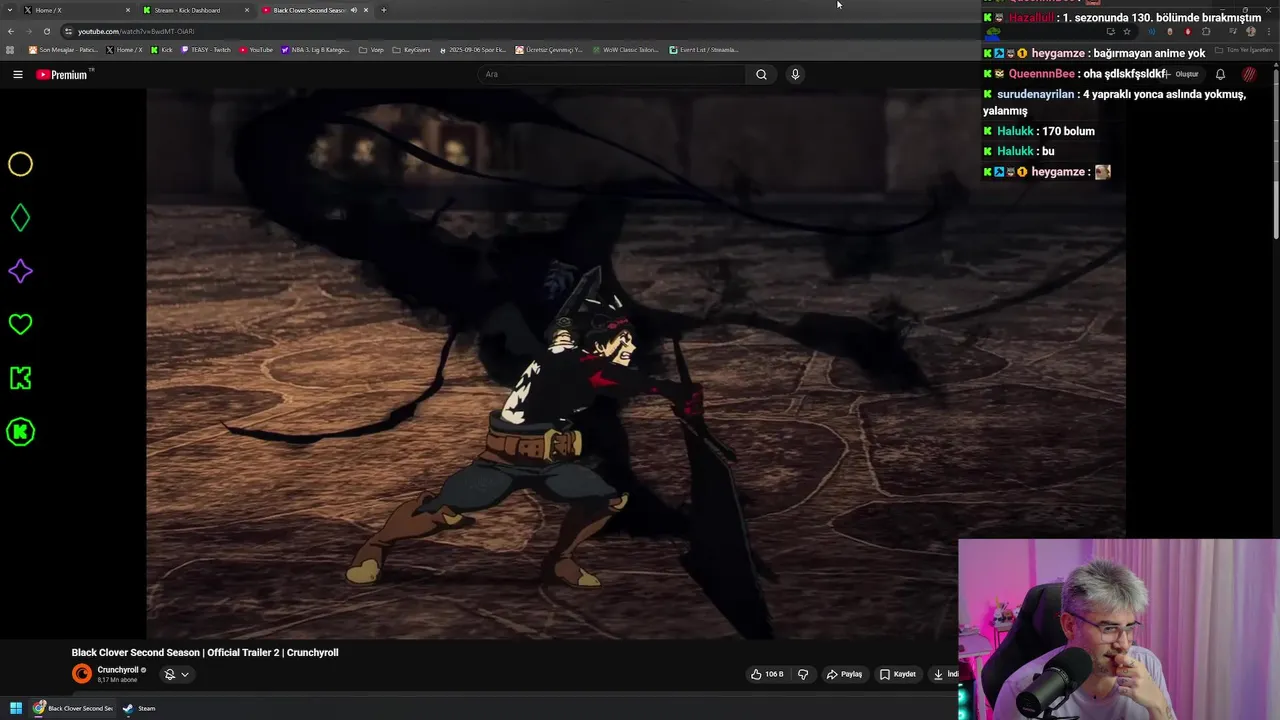The width and height of the screenshot is (1280, 720).
Task: Click the green heart overlay icon
Action: tap(20, 324)
